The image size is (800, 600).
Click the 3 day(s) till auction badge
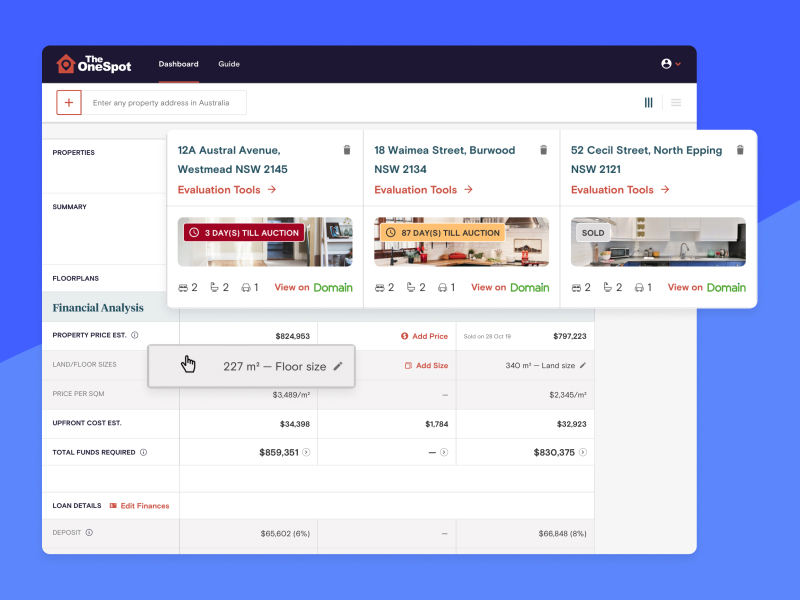click(244, 233)
